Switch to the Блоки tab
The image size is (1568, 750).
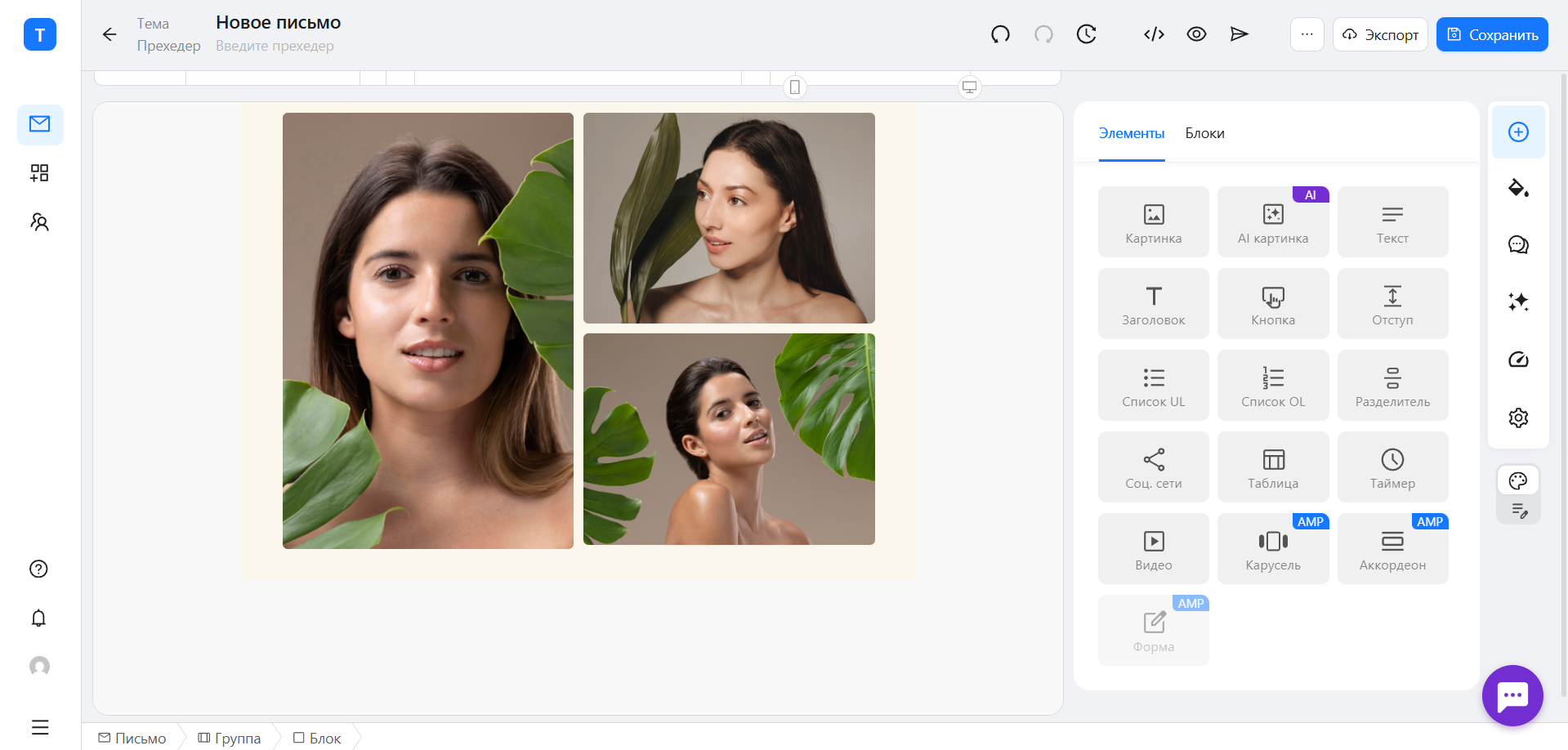(1204, 133)
